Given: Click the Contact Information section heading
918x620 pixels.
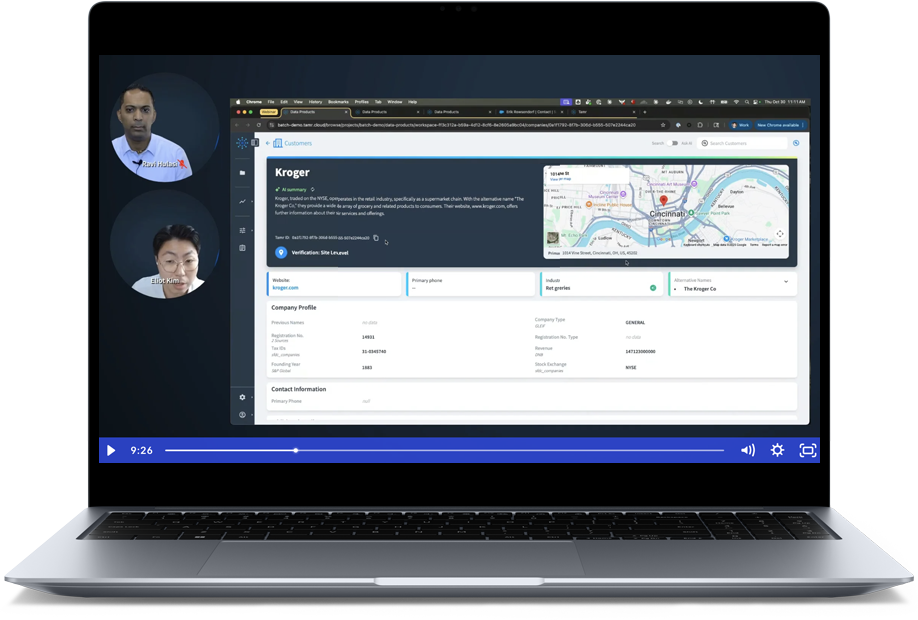Looking at the screenshot, I should [x=299, y=389].
